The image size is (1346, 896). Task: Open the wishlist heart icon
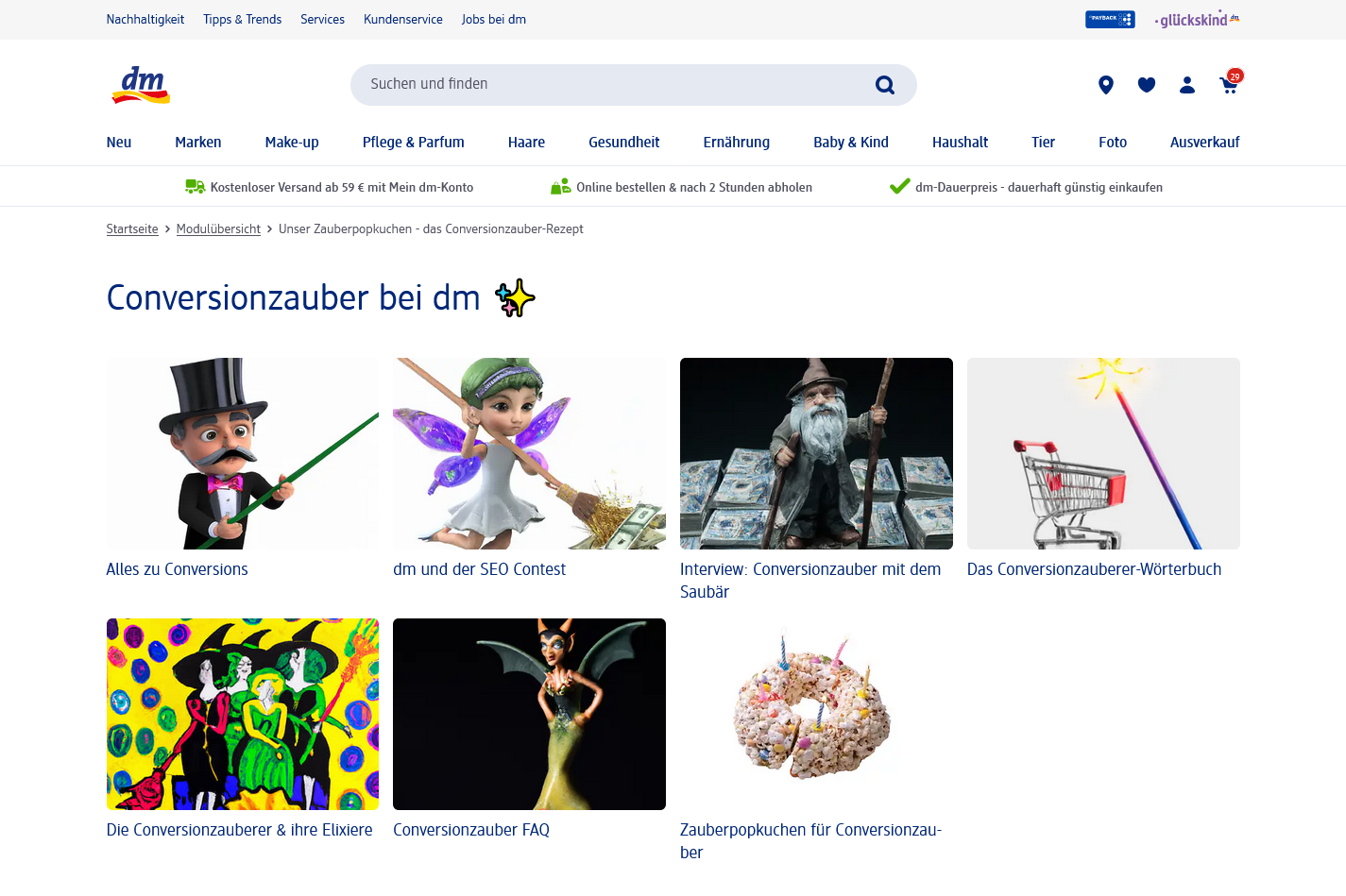pyautogui.click(x=1147, y=85)
